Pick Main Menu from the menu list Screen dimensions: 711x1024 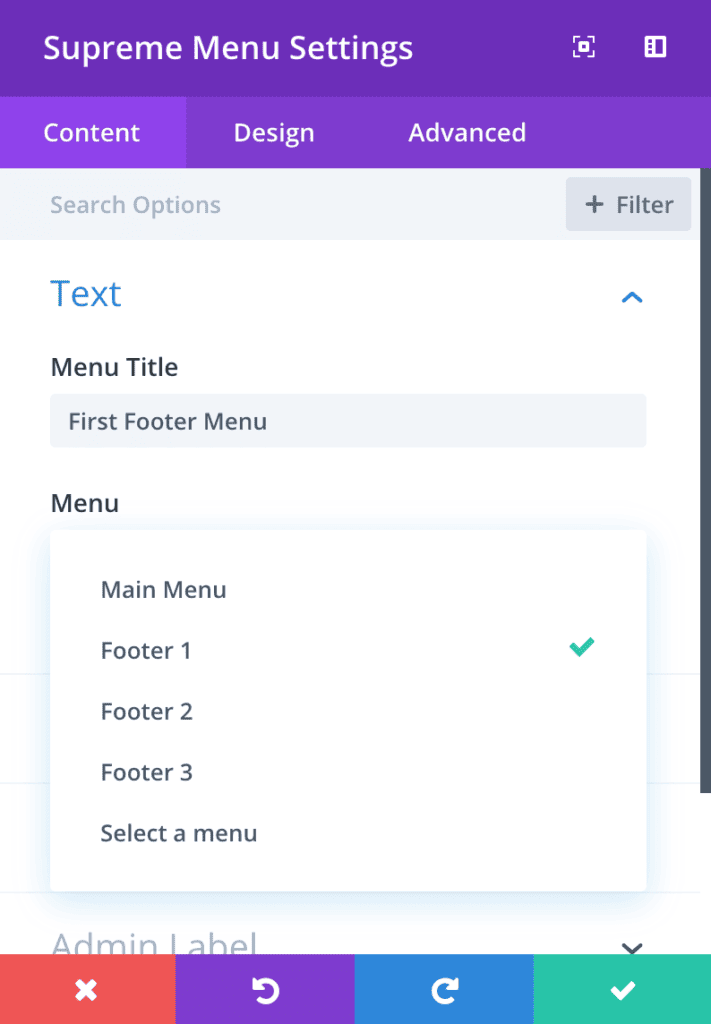click(x=163, y=589)
